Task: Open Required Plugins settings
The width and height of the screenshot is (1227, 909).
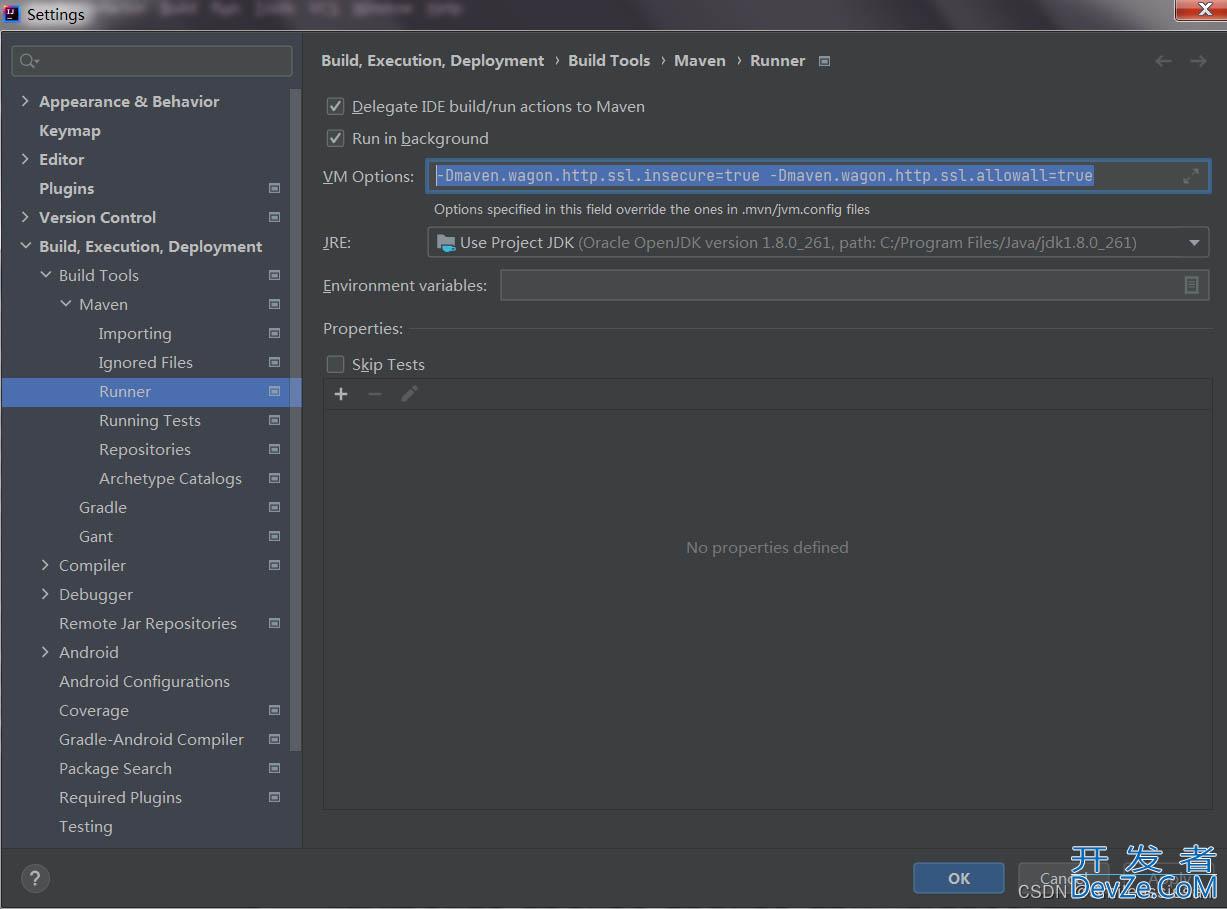Action: click(120, 797)
